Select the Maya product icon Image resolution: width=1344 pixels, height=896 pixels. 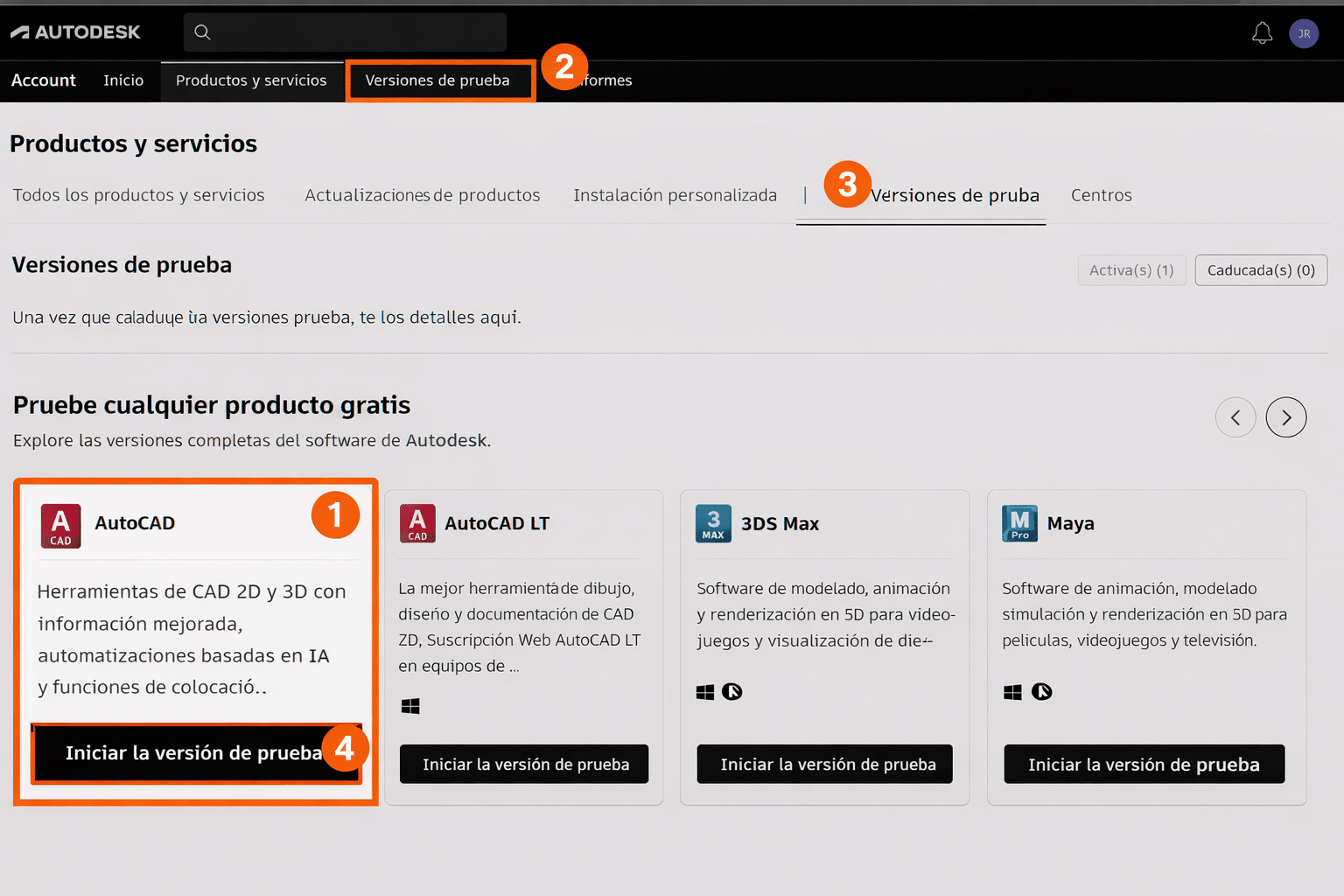[x=1018, y=523]
